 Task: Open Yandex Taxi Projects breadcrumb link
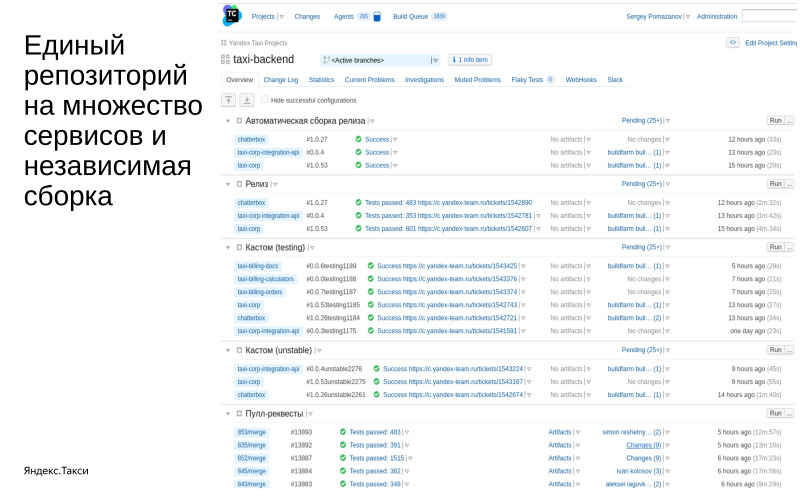[258, 43]
